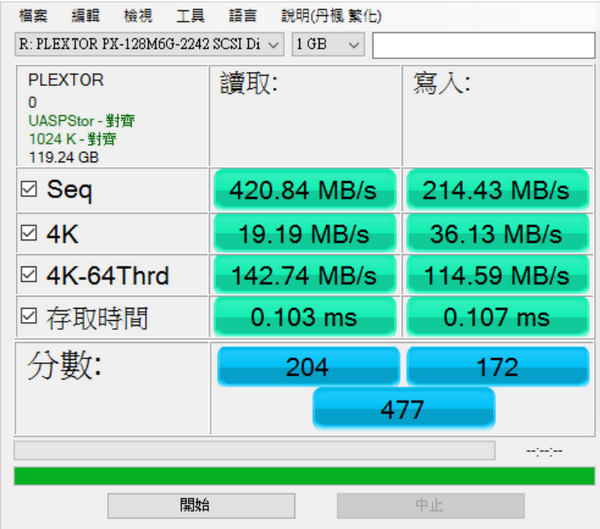
Task: Open the 語言 language menu
Action: 243,16
